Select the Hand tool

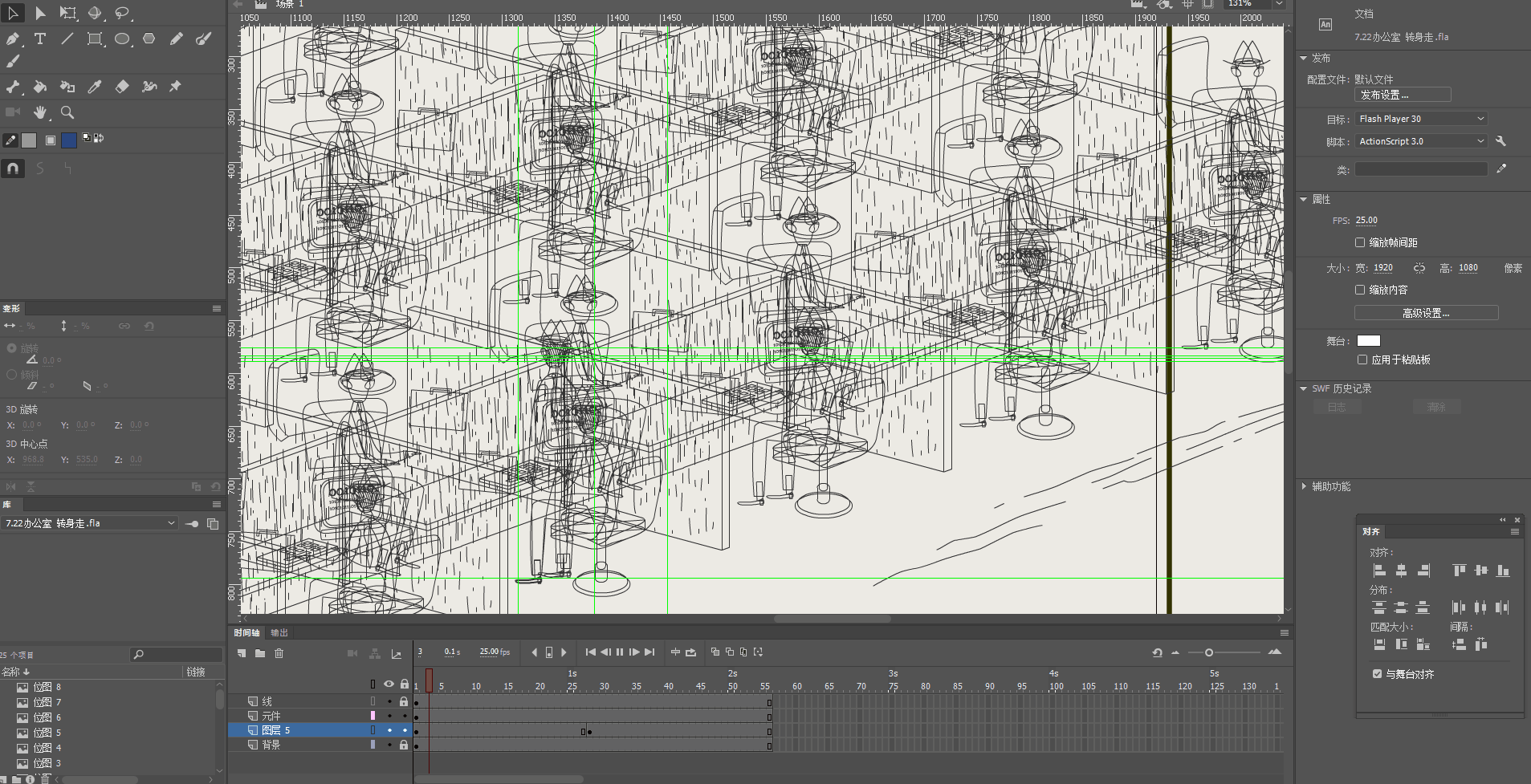[x=40, y=112]
